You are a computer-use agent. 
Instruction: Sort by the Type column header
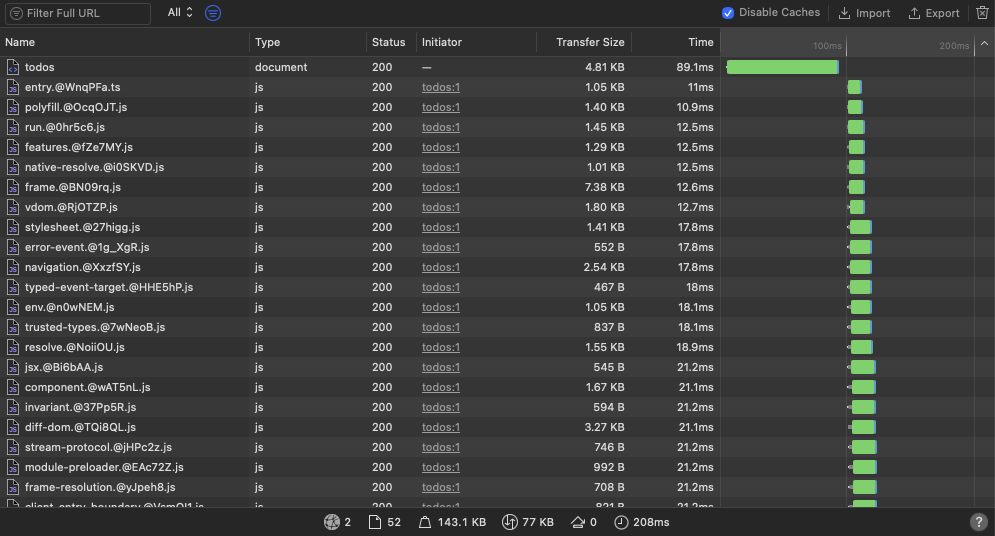[267, 42]
